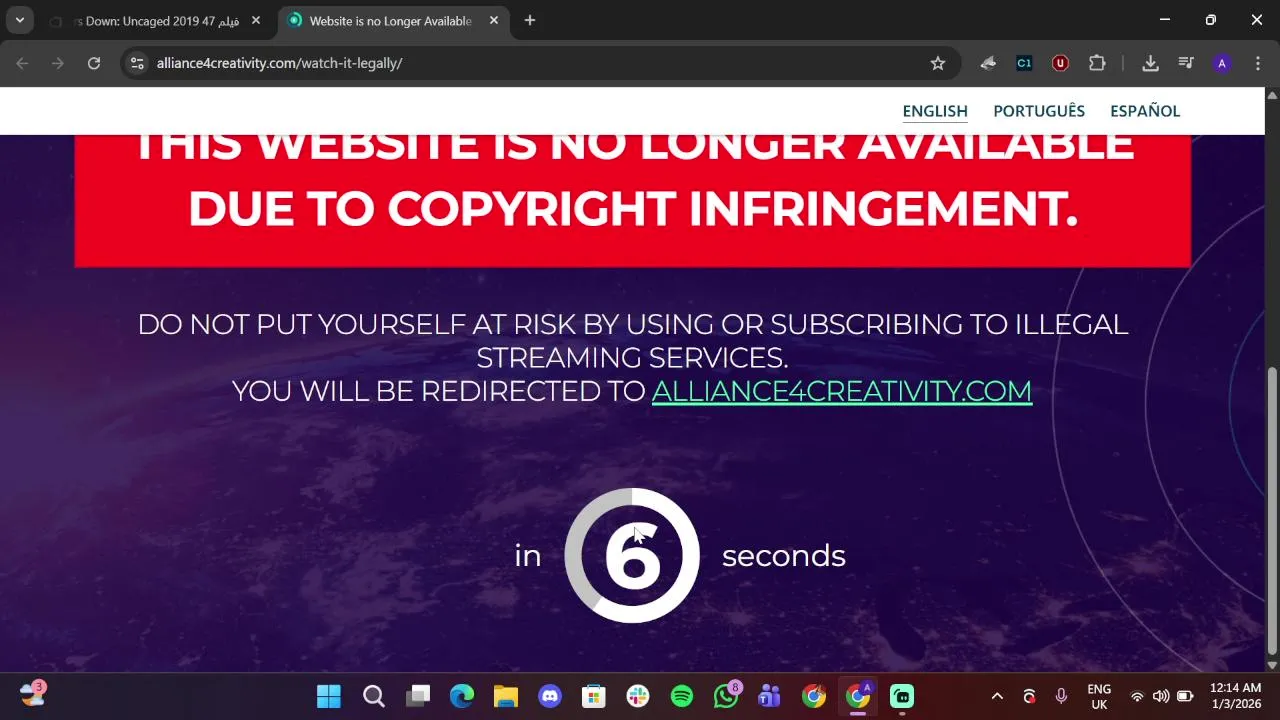Switch page language to Español

point(1145,111)
